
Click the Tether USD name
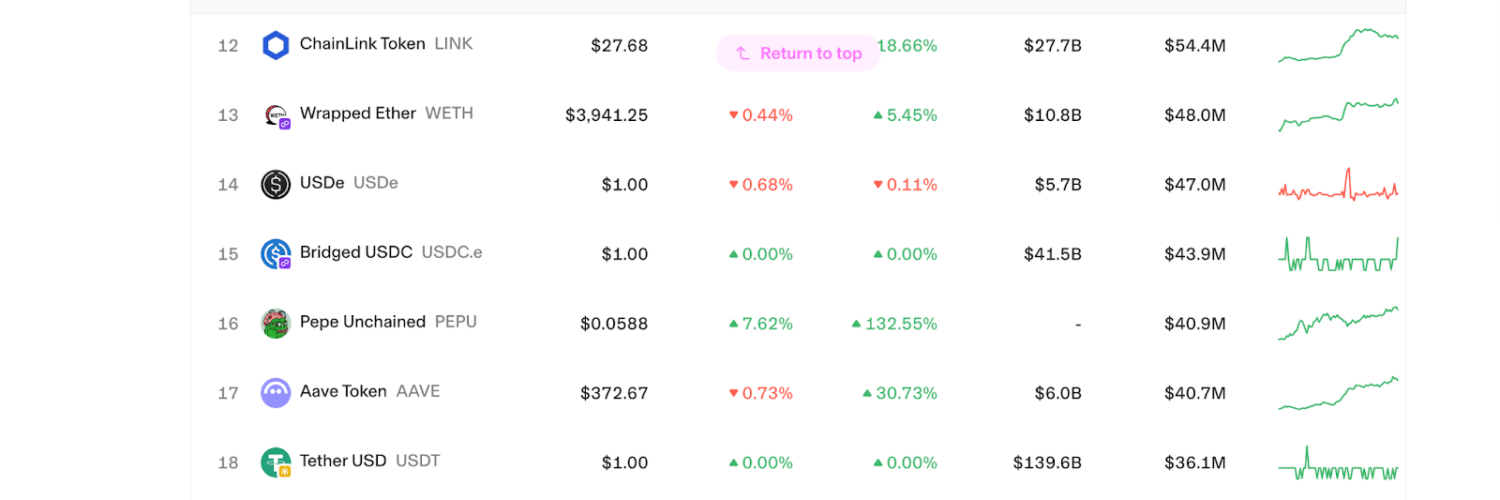coord(343,461)
